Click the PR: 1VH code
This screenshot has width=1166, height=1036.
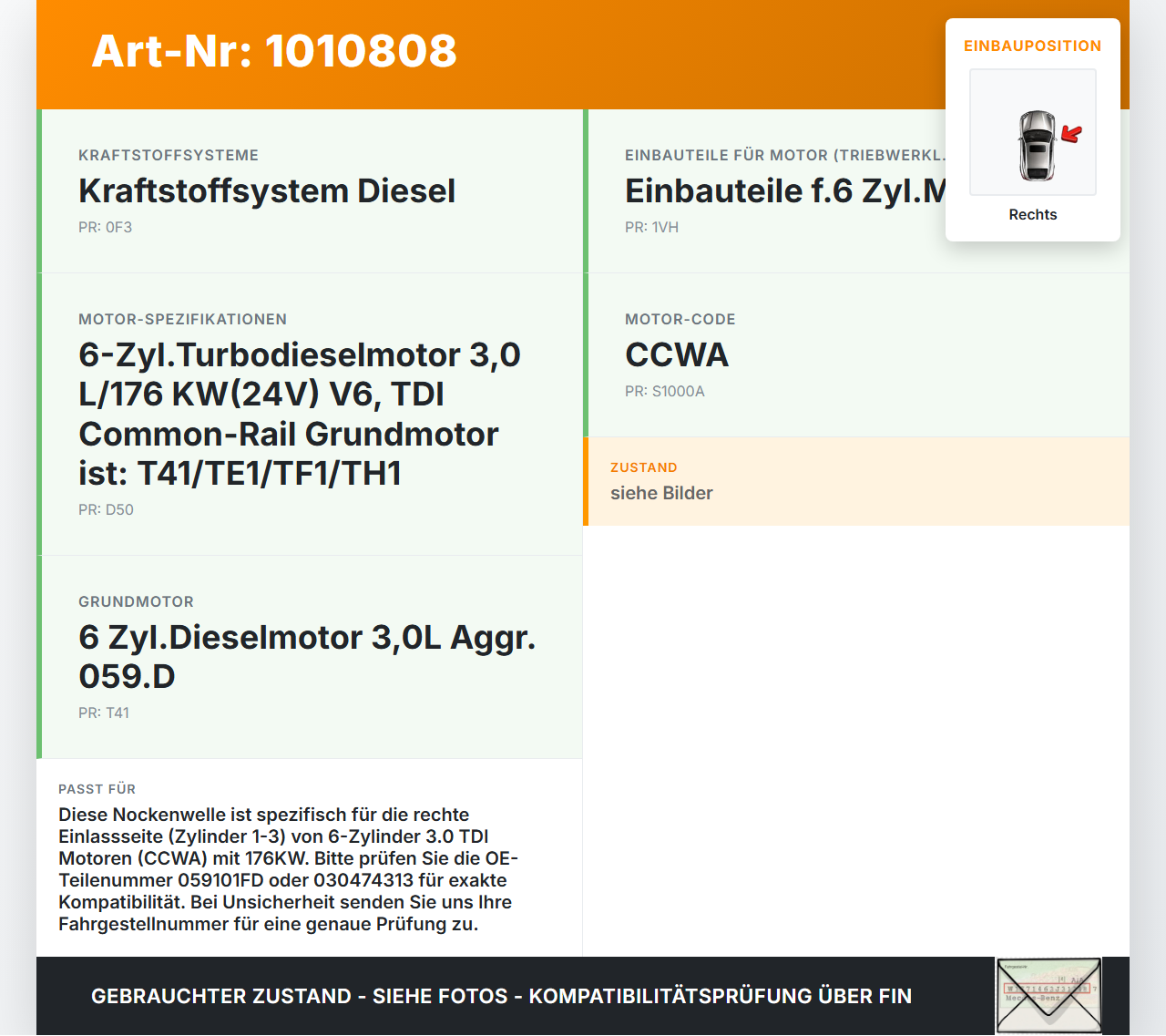pyautogui.click(x=652, y=228)
